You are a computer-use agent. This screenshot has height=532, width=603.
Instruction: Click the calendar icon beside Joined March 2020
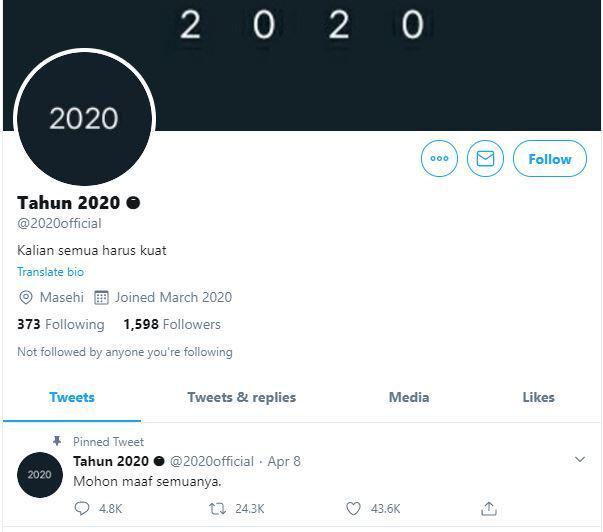(x=101, y=297)
